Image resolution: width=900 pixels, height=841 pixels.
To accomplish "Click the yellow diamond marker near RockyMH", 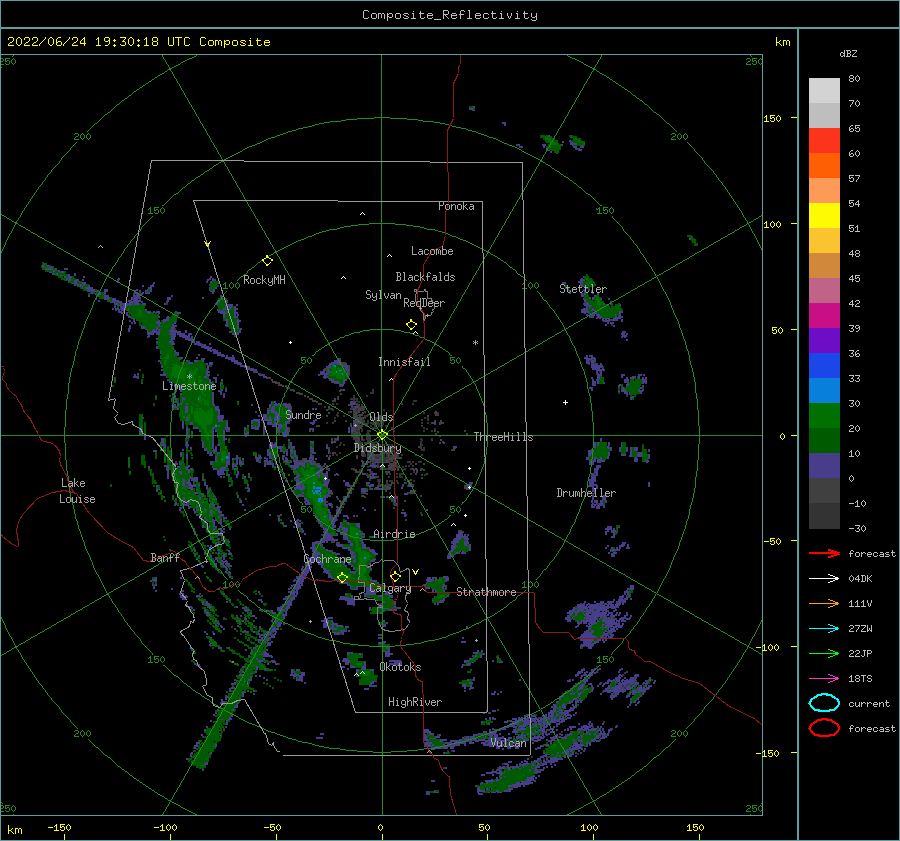I will coord(267,261).
